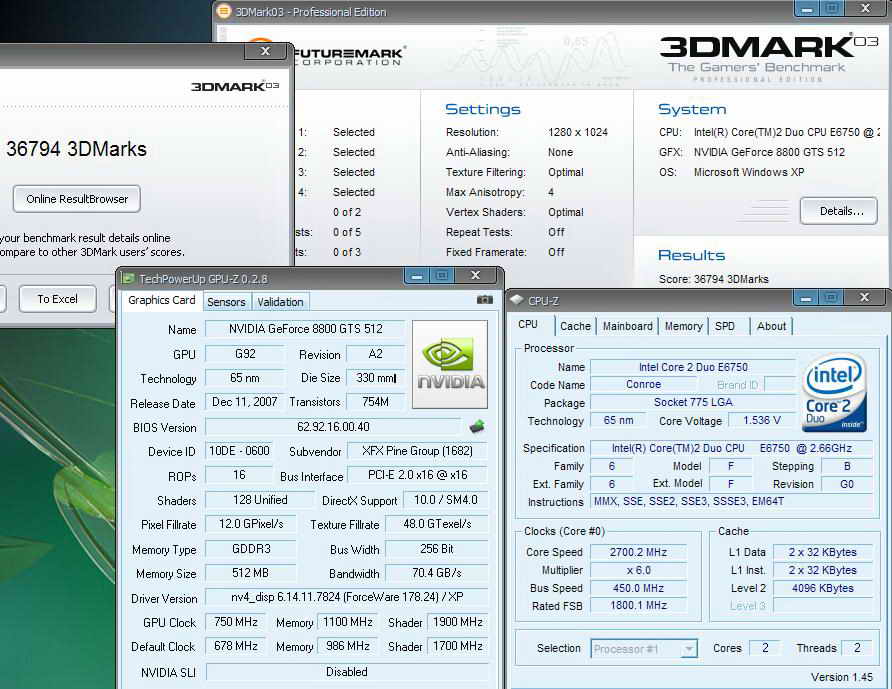
Task: Click the GPU Clock value 750 MHz
Action: tap(236, 622)
